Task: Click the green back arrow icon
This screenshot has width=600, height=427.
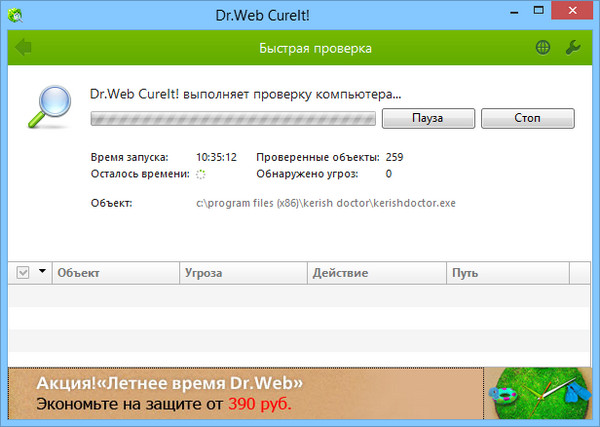Action: point(23,47)
